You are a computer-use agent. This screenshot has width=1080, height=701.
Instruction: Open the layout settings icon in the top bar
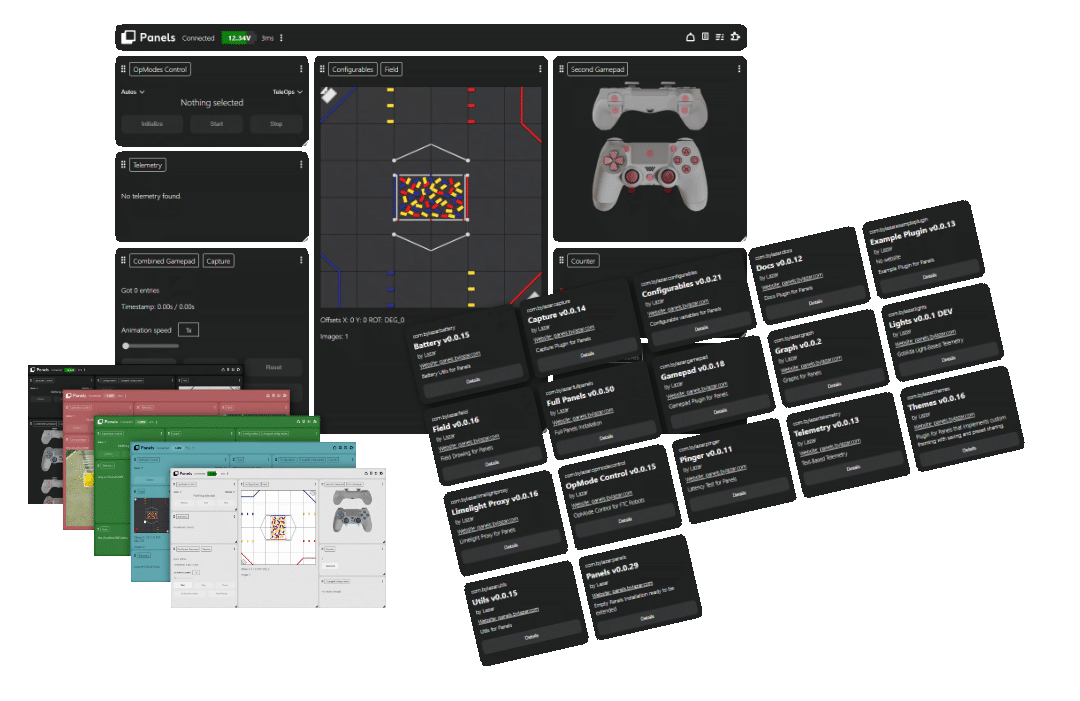point(719,36)
